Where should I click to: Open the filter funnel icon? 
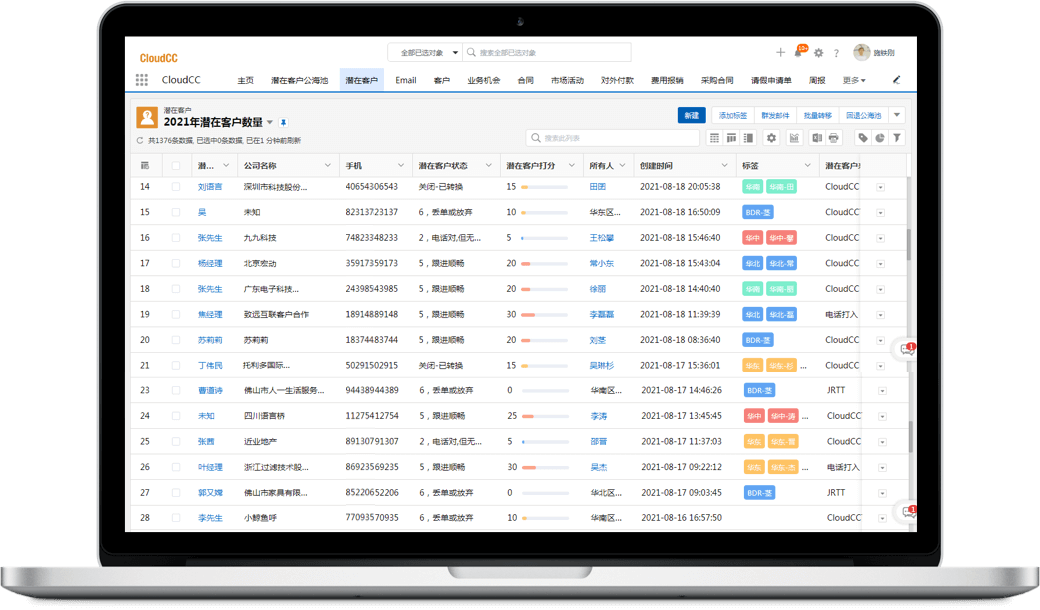pyautogui.click(x=897, y=138)
